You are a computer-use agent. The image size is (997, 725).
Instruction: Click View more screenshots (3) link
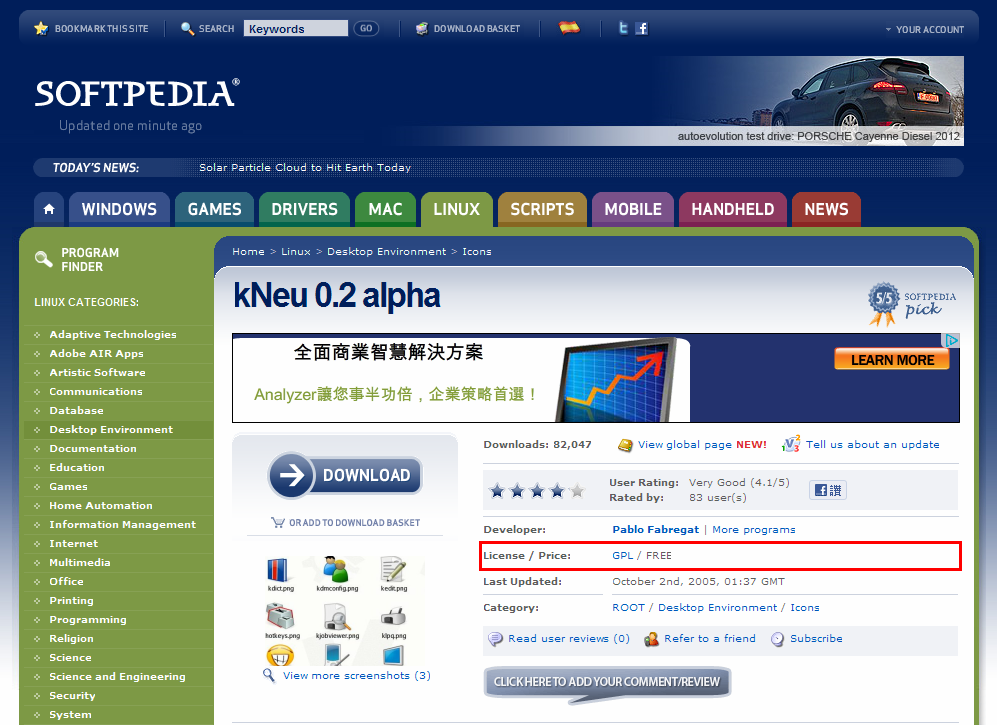point(357,675)
